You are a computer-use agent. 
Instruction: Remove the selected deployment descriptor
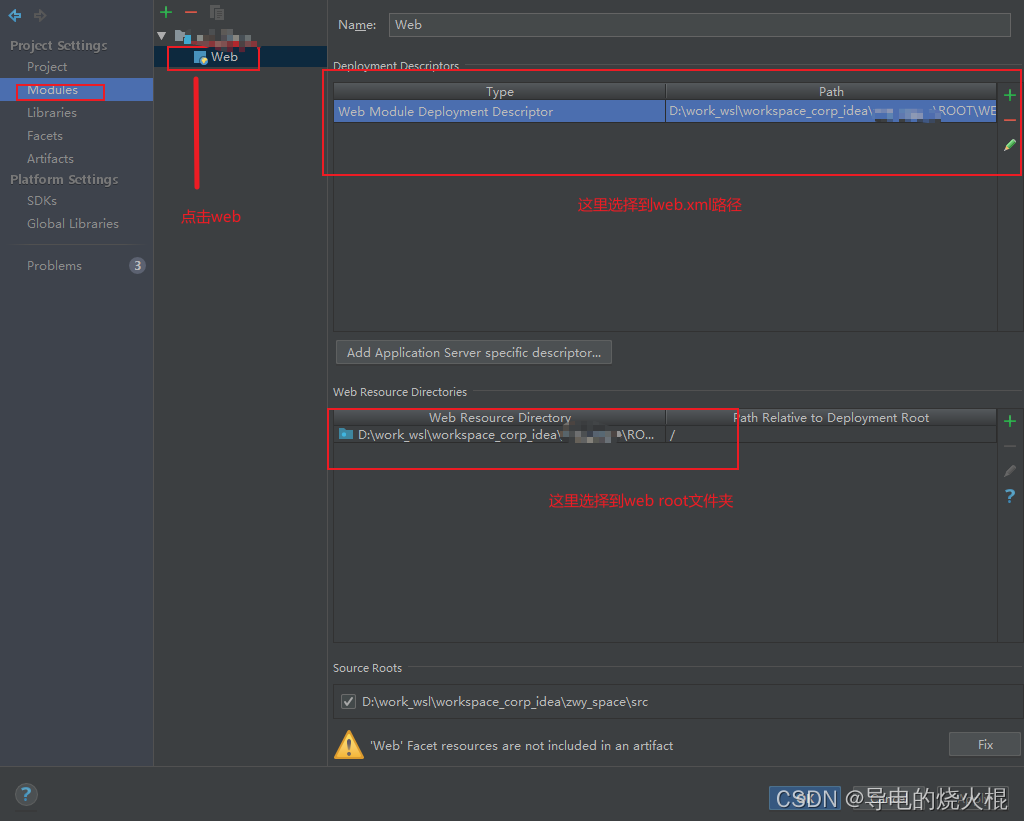[1010, 120]
